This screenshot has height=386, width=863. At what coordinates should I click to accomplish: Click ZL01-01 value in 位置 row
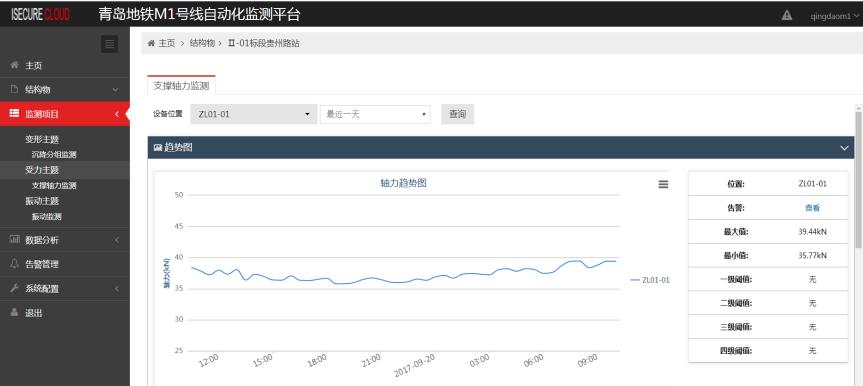(x=812, y=184)
